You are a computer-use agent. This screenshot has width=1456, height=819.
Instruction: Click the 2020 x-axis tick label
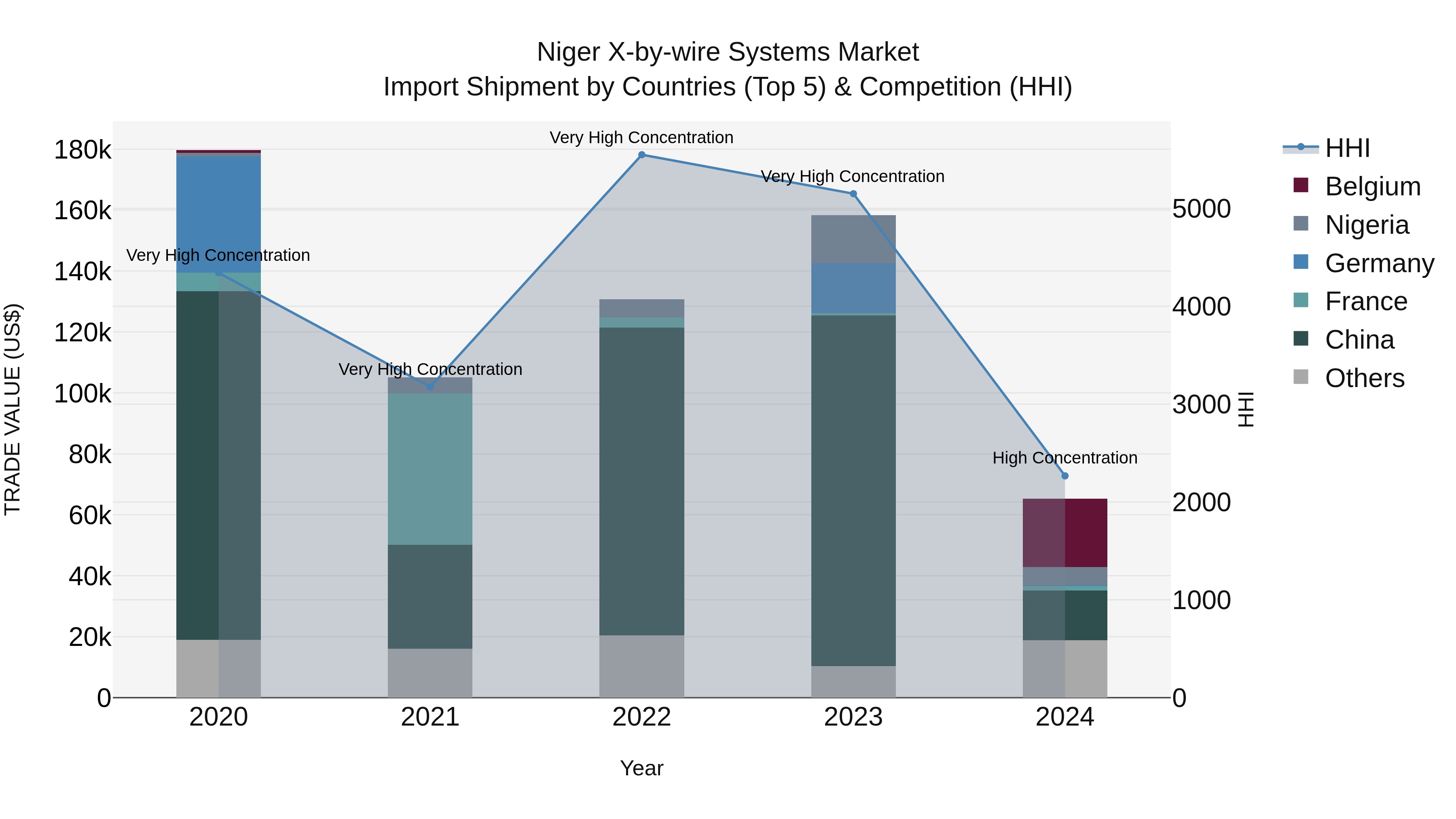tap(219, 717)
